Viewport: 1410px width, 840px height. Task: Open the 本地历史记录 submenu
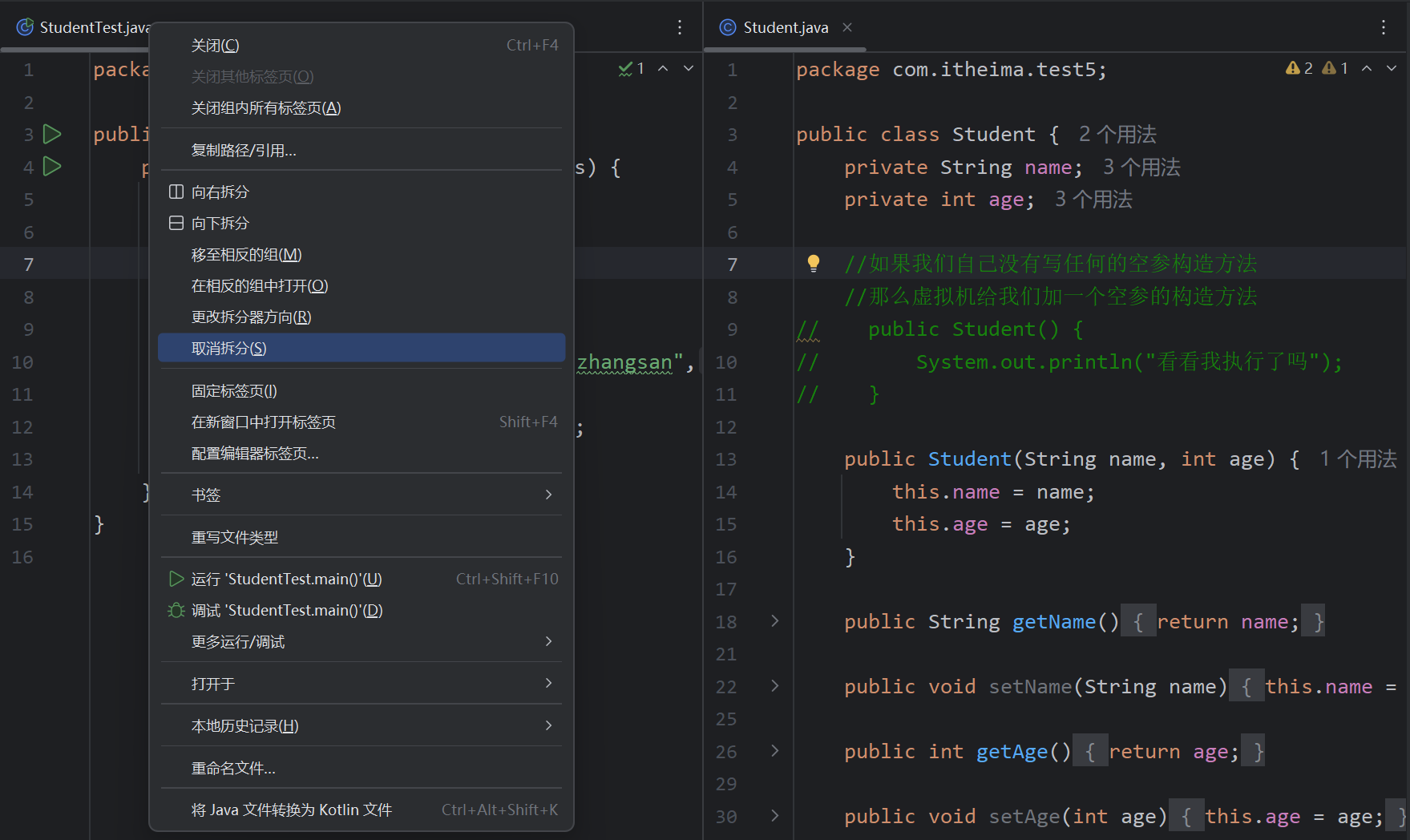click(362, 726)
